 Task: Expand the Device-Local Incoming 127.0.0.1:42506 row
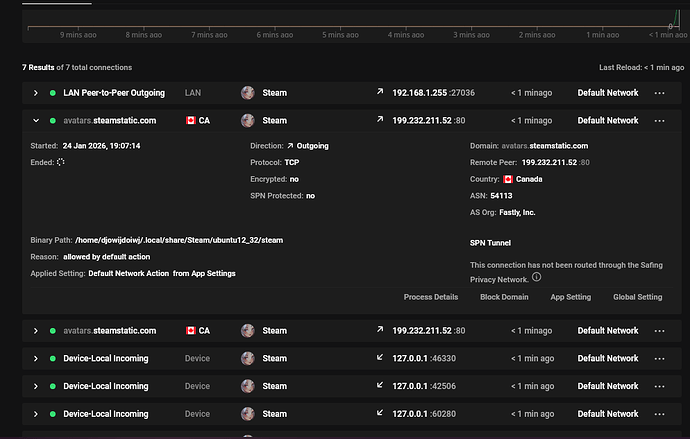36,386
